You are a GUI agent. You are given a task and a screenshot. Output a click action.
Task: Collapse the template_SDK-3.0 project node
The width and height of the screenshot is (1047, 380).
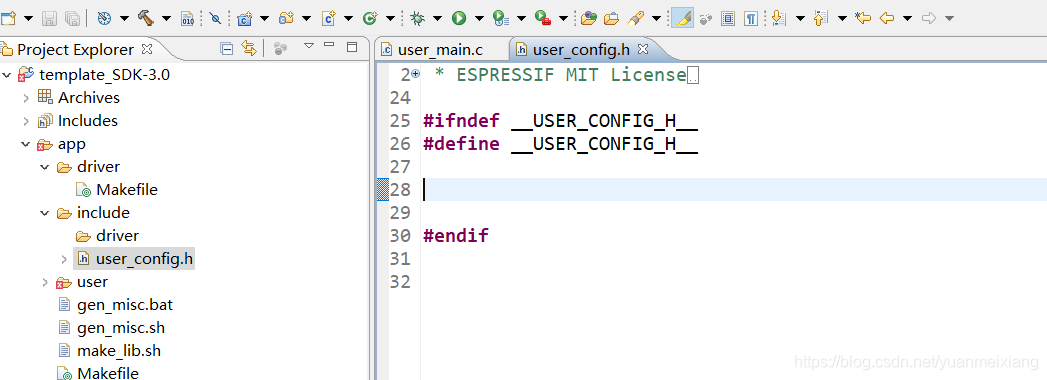pos(7,74)
